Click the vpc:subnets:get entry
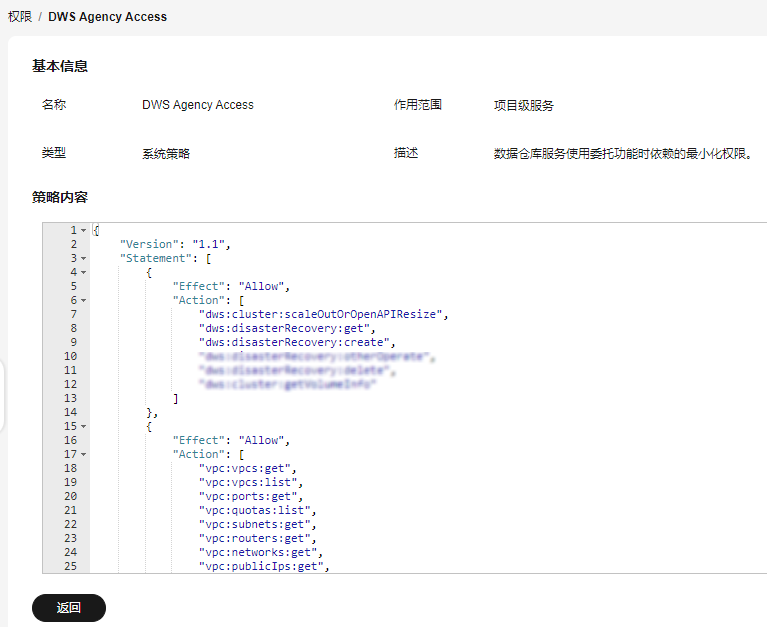The height and width of the screenshot is (627, 767). tap(257, 524)
